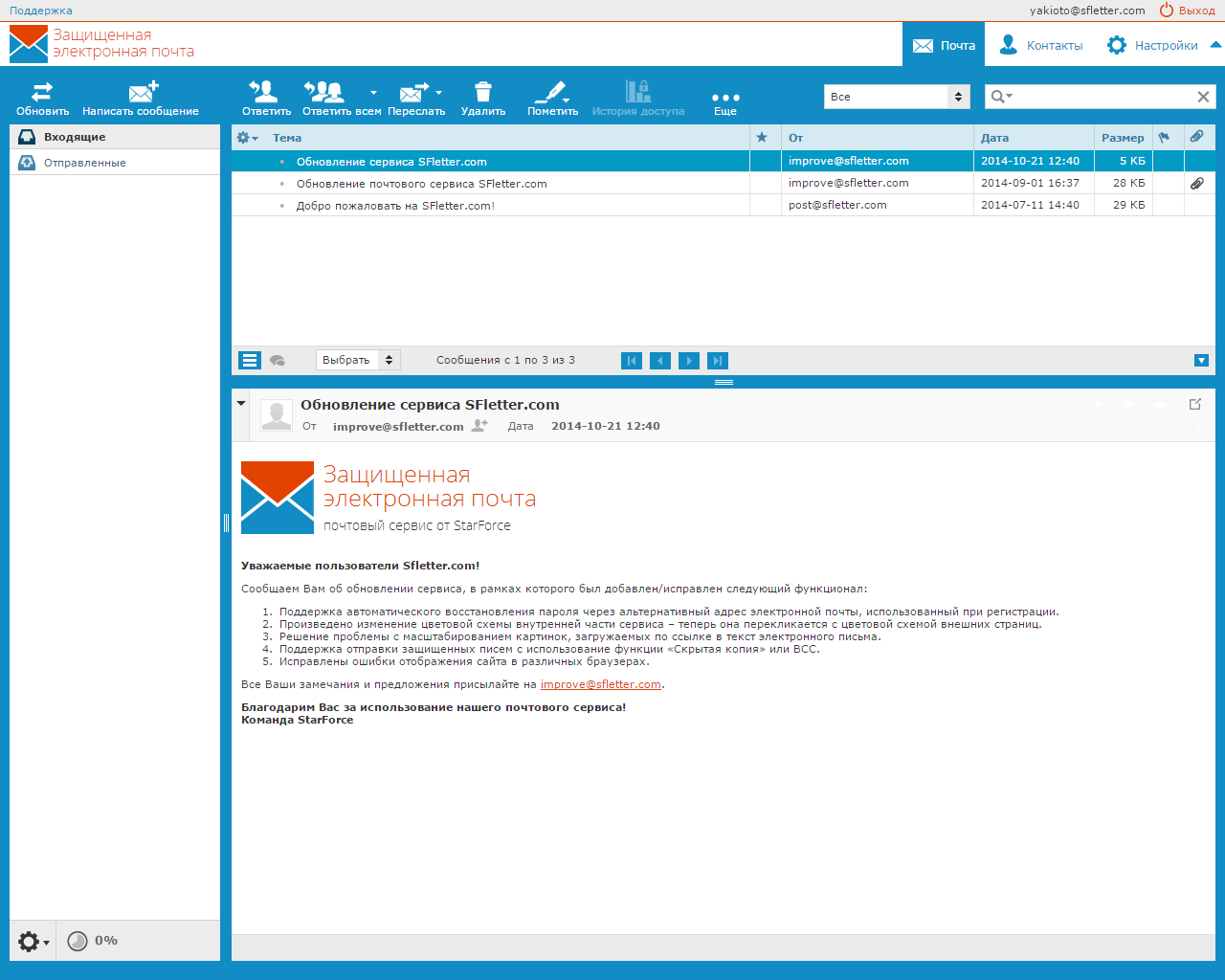This screenshot has width=1225, height=980.
Task: Log out using Выход link
Action: click(x=1187, y=11)
